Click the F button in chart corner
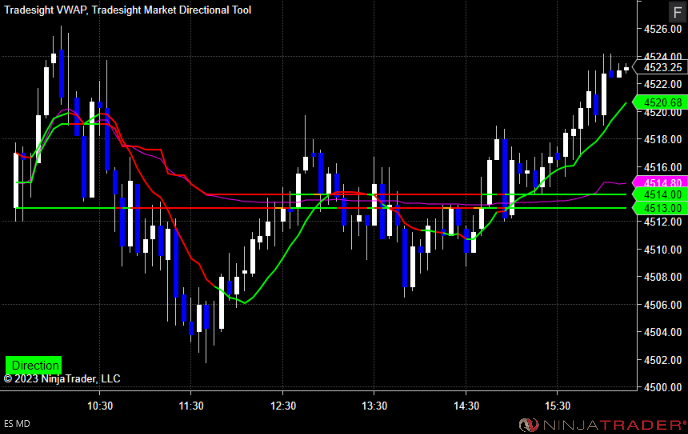This screenshot has width=688, height=434. point(677,12)
